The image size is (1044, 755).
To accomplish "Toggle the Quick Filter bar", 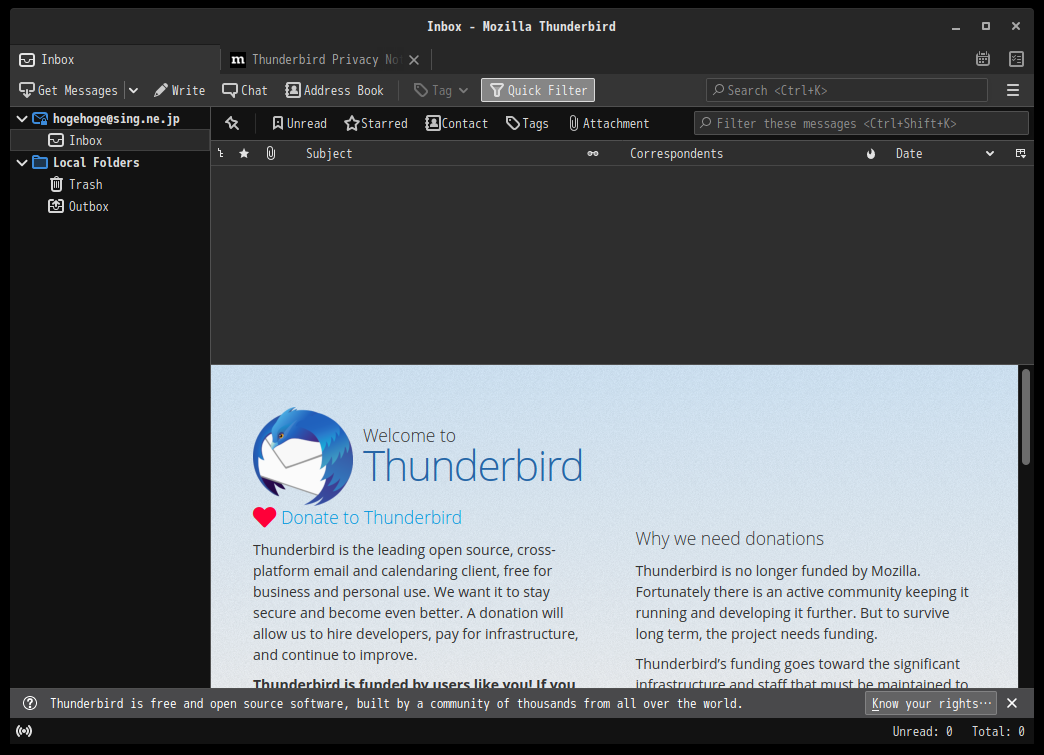I will [538, 90].
